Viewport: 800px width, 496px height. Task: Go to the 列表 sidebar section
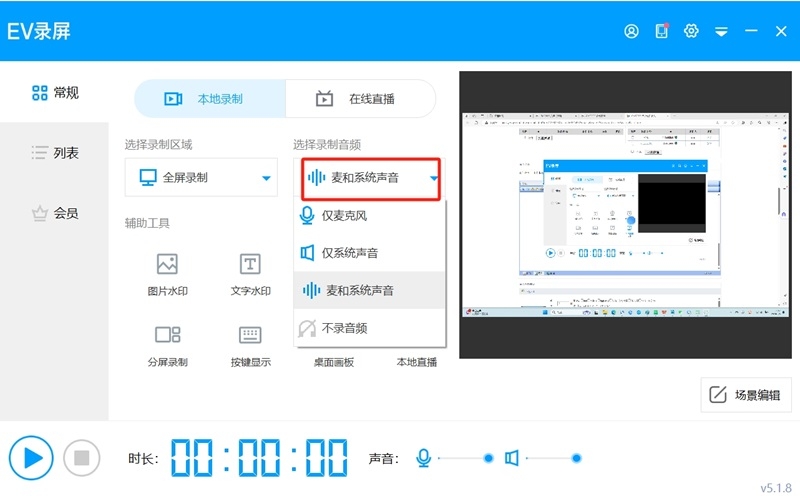tap(55, 153)
